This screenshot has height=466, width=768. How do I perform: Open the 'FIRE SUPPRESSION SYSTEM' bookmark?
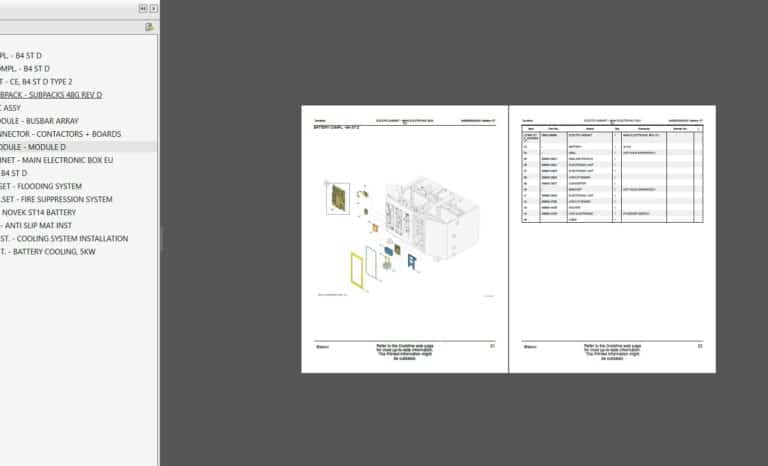56,199
